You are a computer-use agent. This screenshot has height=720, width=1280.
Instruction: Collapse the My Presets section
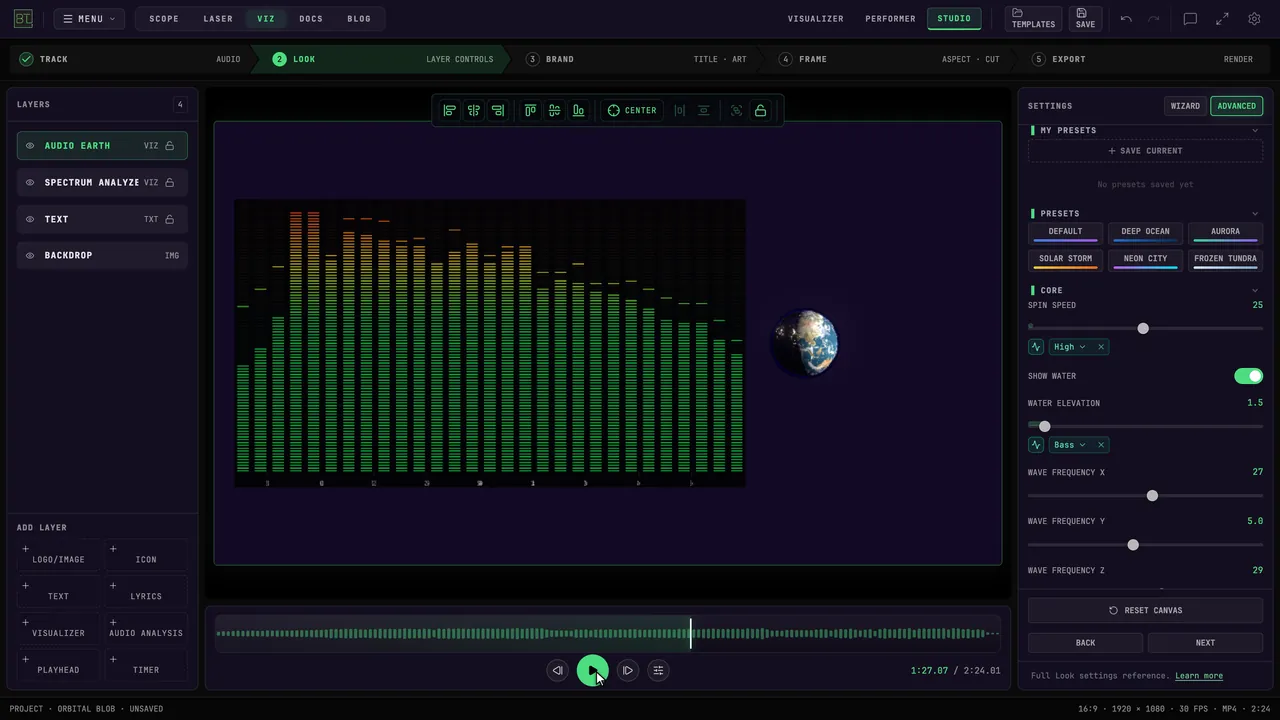[1255, 130]
